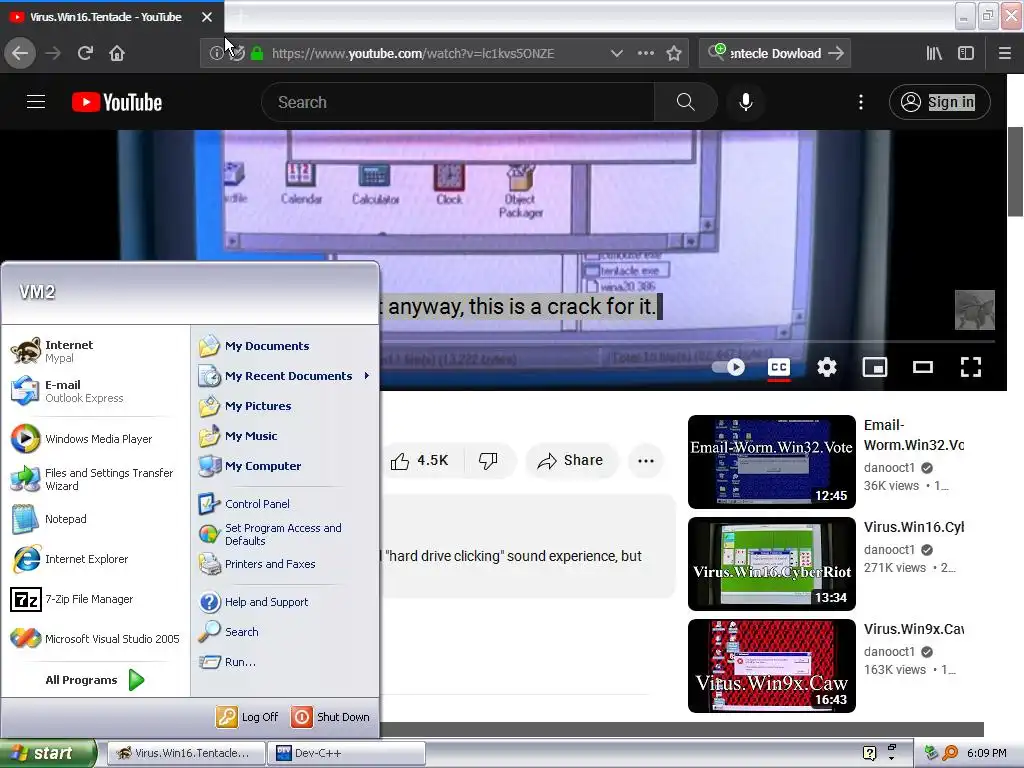Show site information icon in address bar
Viewport: 1024px width, 768px height.
tap(216, 53)
